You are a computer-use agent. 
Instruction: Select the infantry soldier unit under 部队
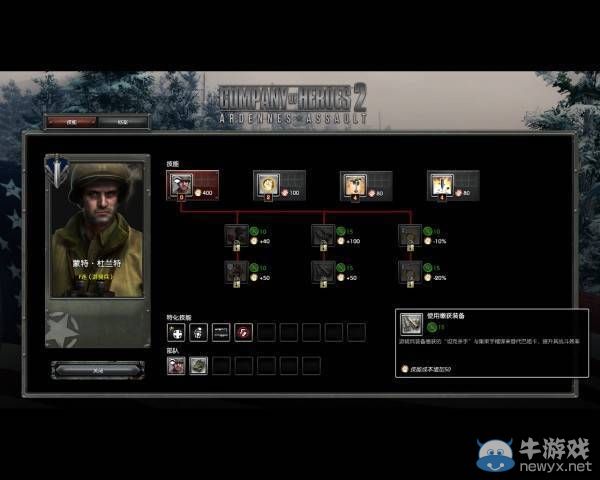(x=176, y=365)
